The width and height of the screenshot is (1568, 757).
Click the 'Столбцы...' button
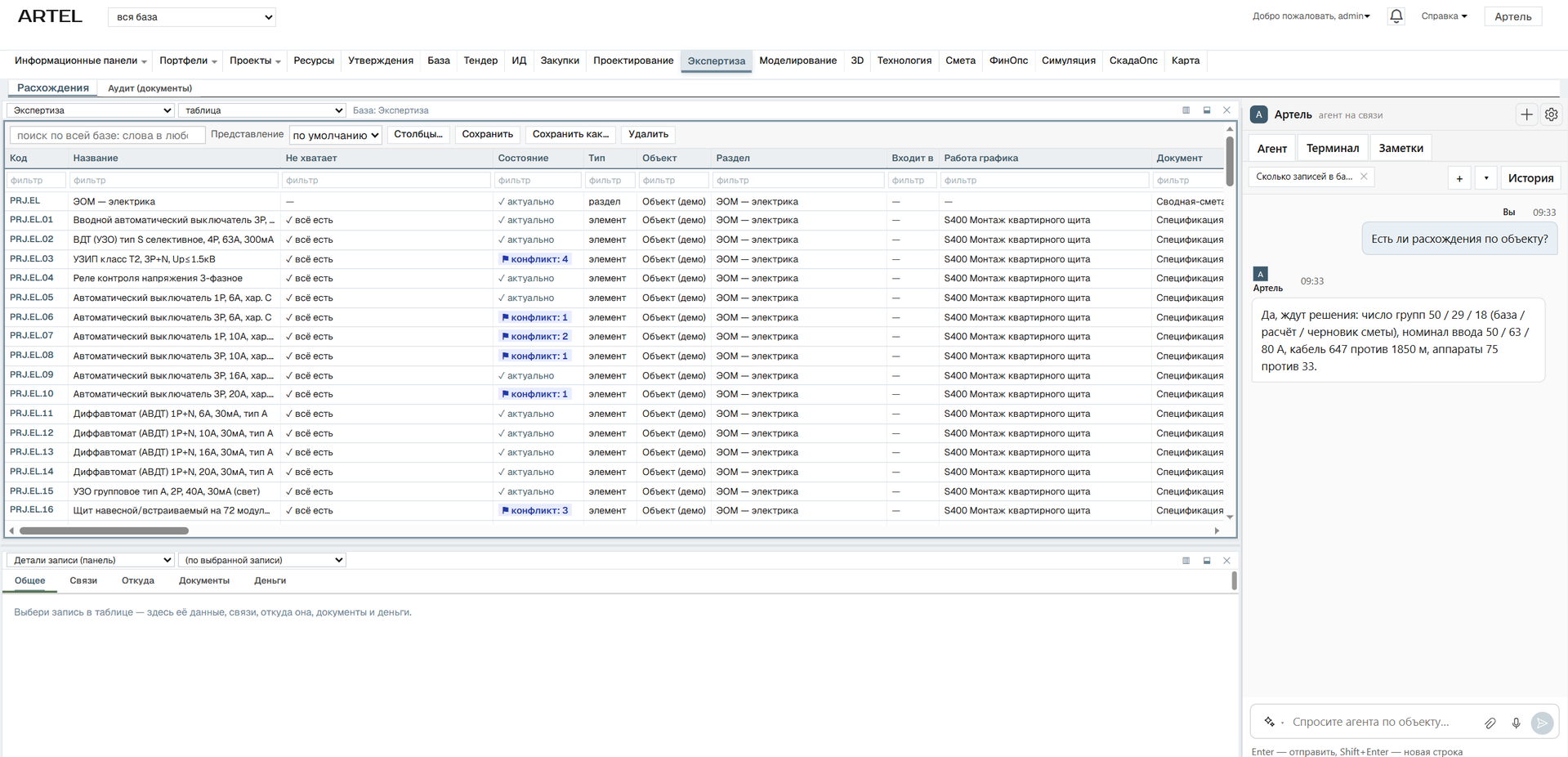pyautogui.click(x=418, y=134)
